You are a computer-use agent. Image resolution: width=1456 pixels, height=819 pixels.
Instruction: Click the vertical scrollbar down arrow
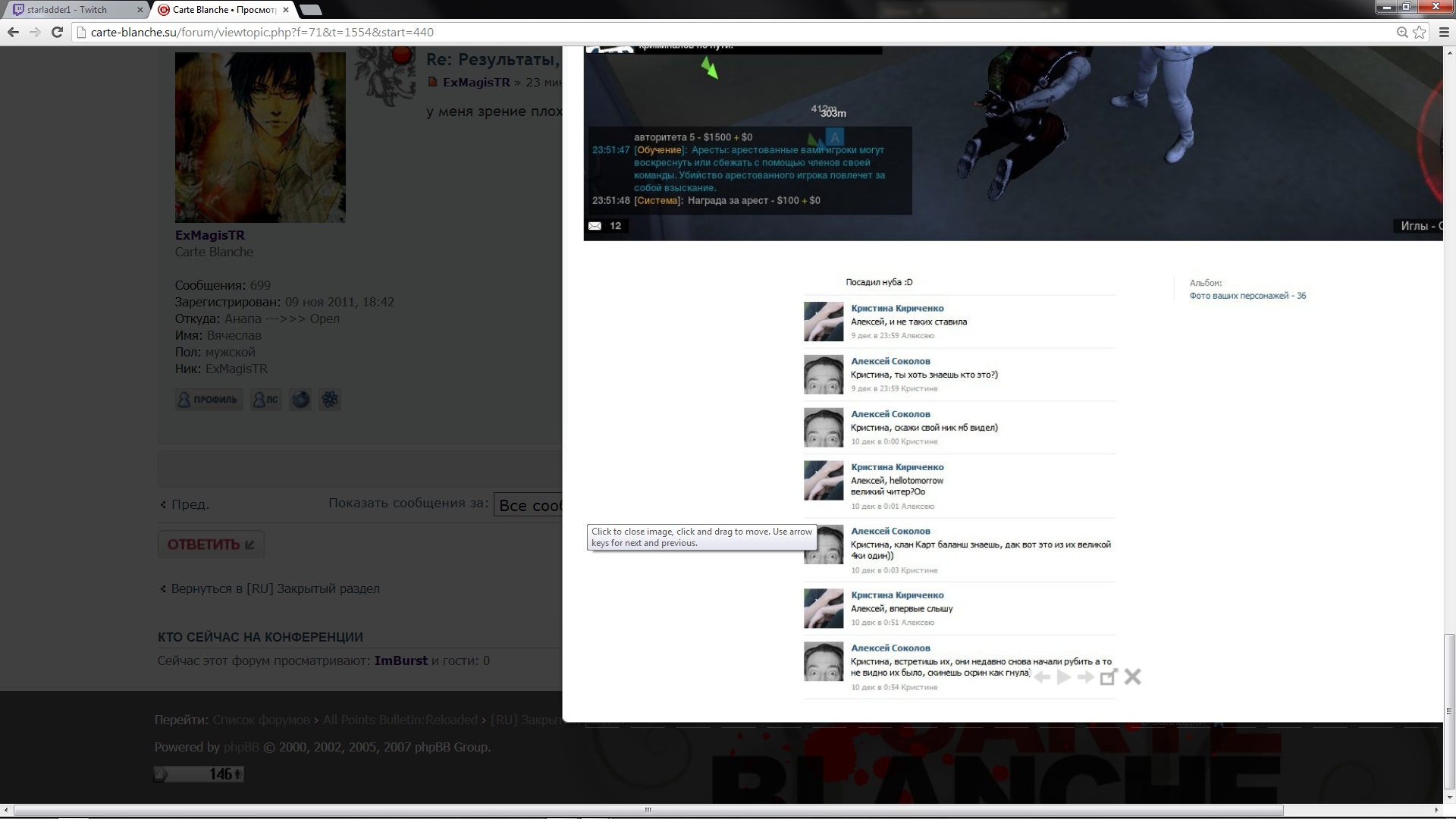coord(1449,798)
